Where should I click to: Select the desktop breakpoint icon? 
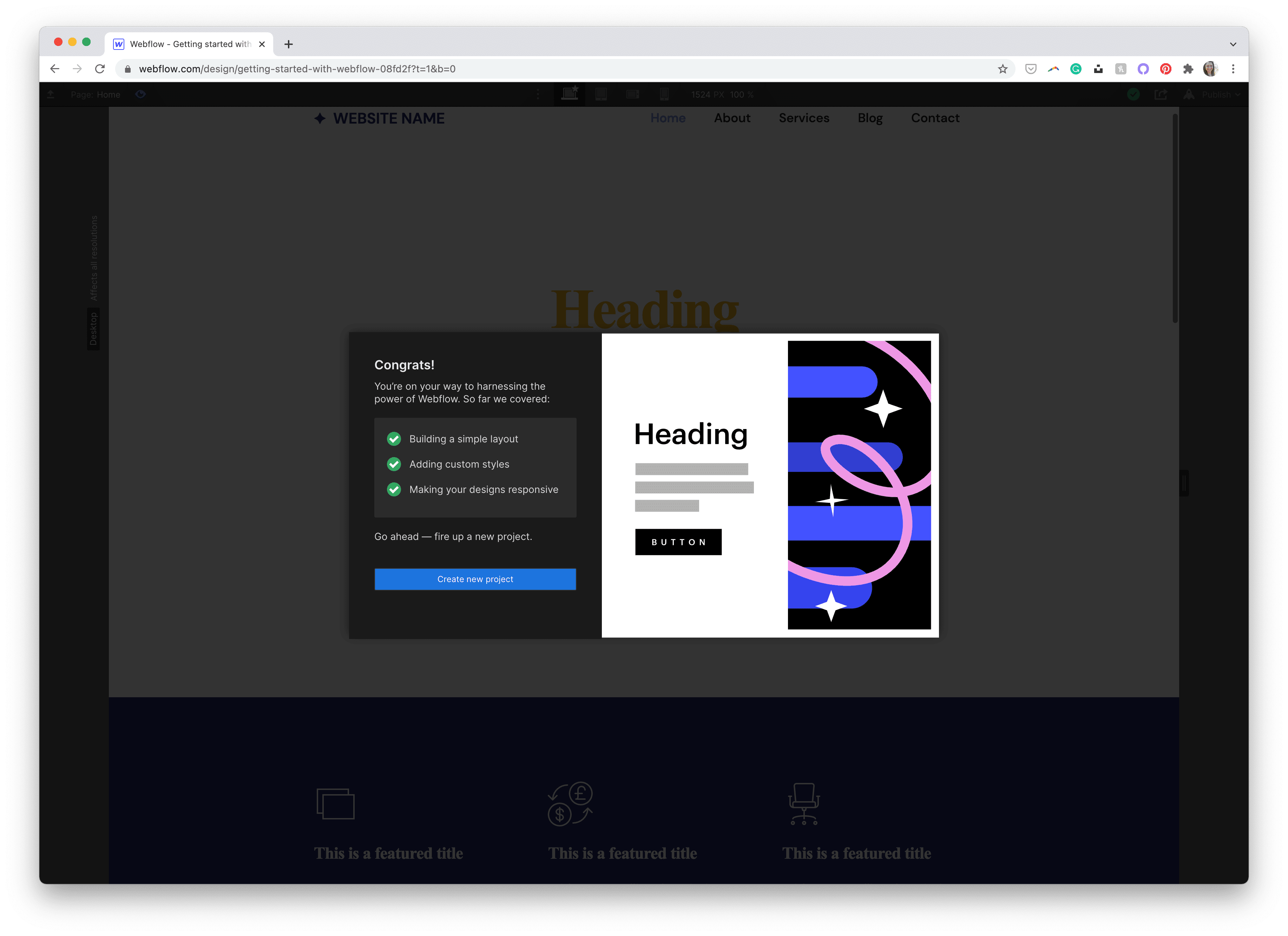(x=570, y=94)
